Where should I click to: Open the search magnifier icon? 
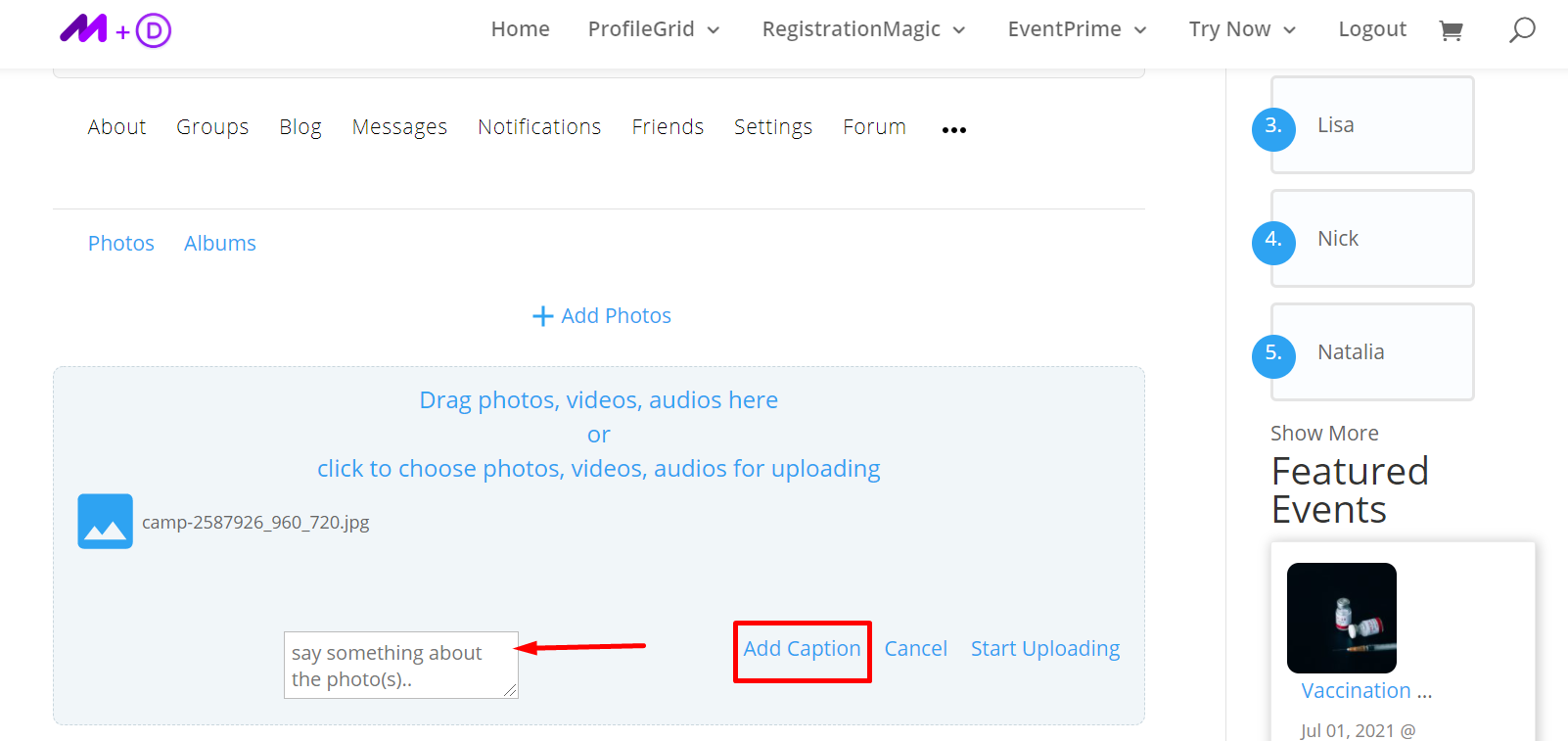point(1522,30)
